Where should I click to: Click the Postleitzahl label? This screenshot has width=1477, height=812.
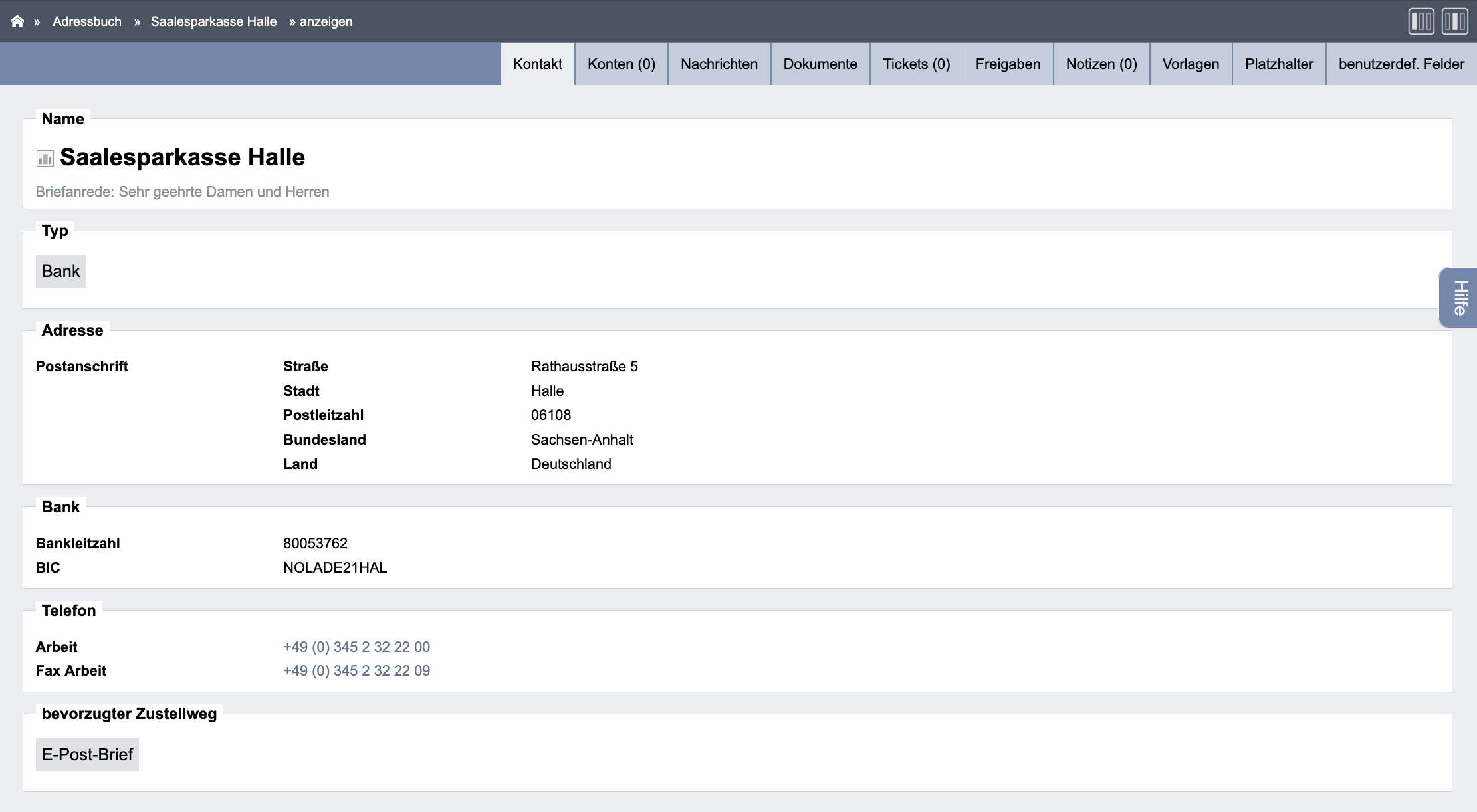[x=324, y=415]
